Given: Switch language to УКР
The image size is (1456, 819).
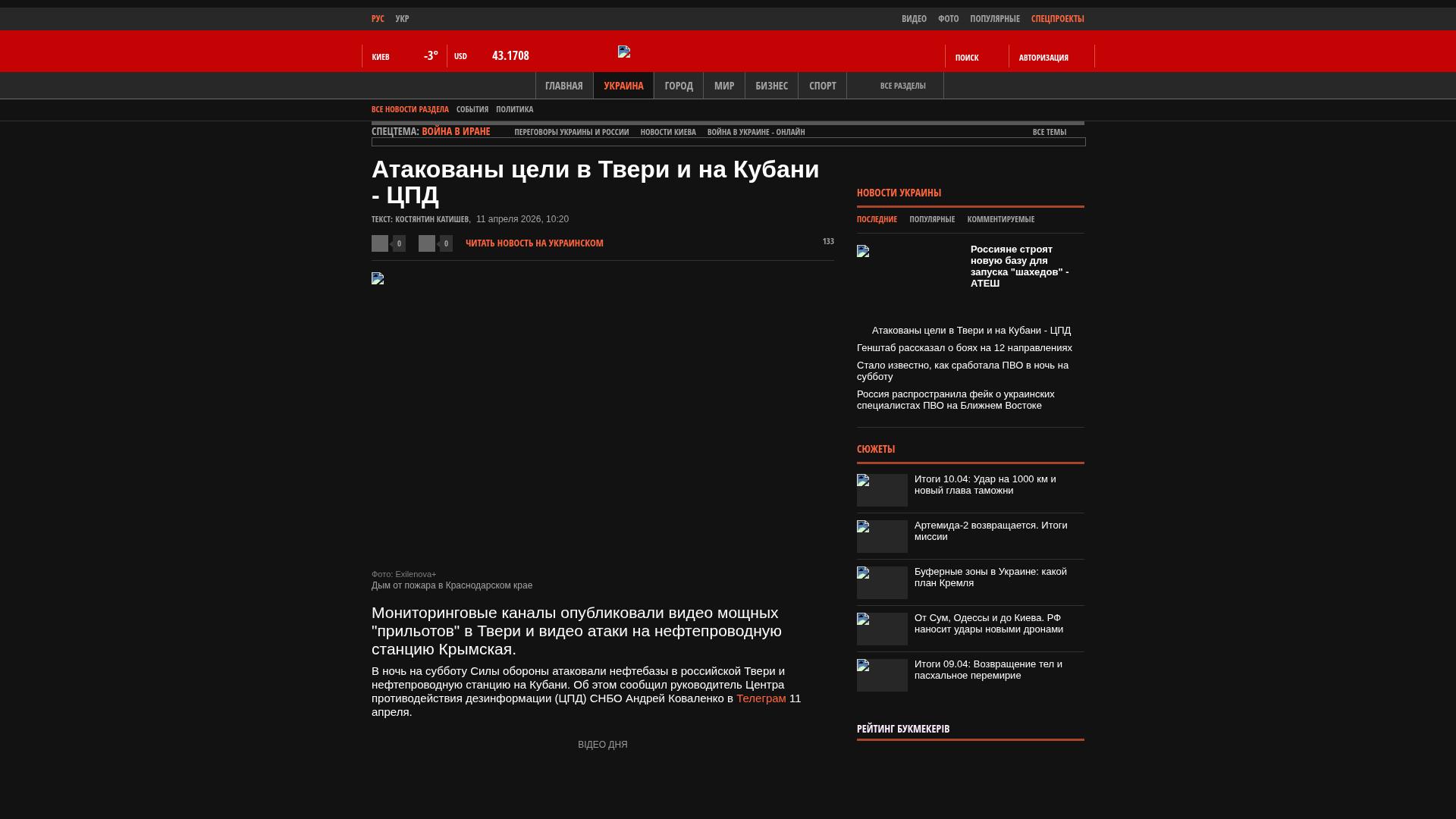Looking at the screenshot, I should [402, 19].
